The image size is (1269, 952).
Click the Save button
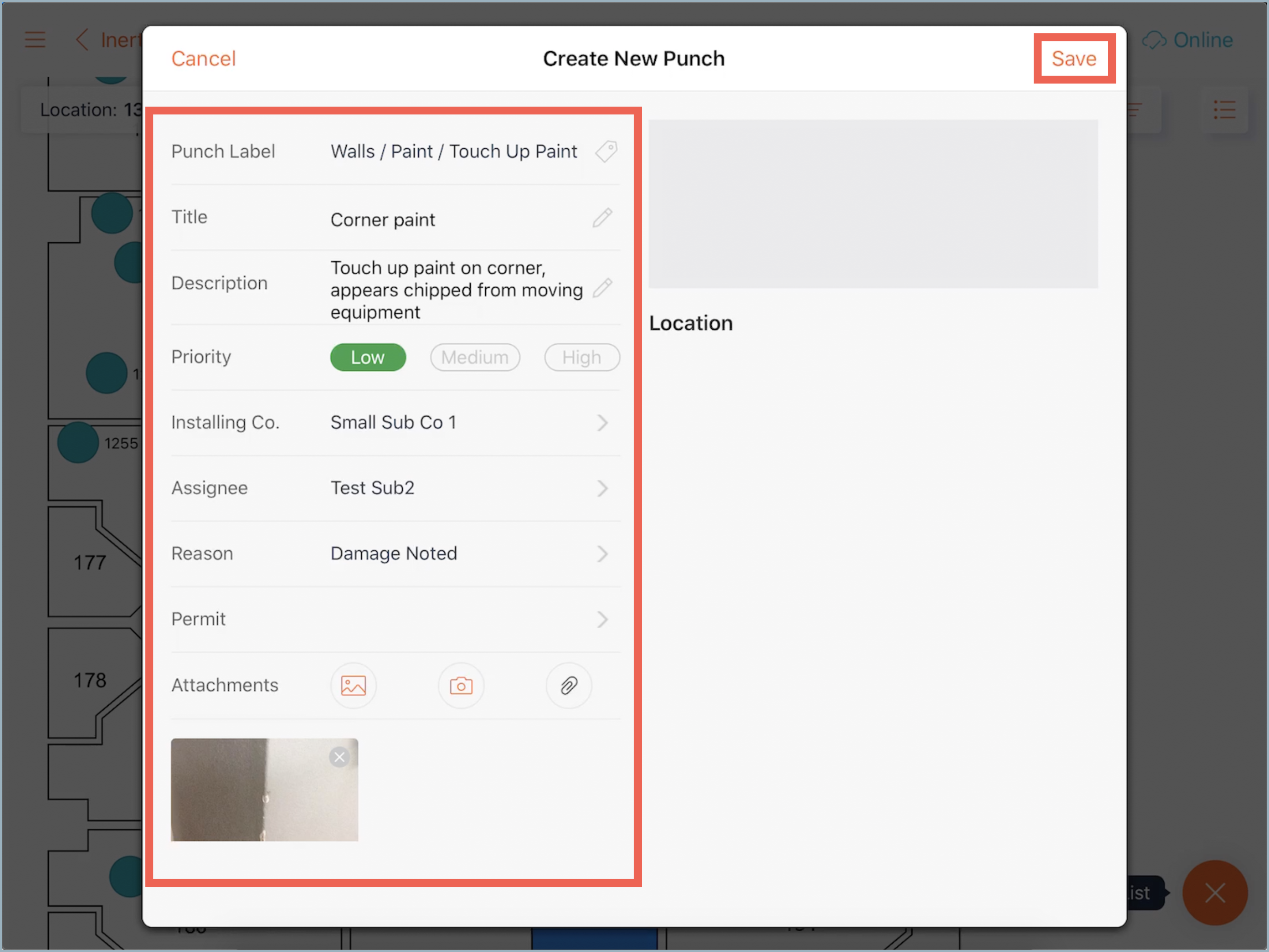(1073, 58)
